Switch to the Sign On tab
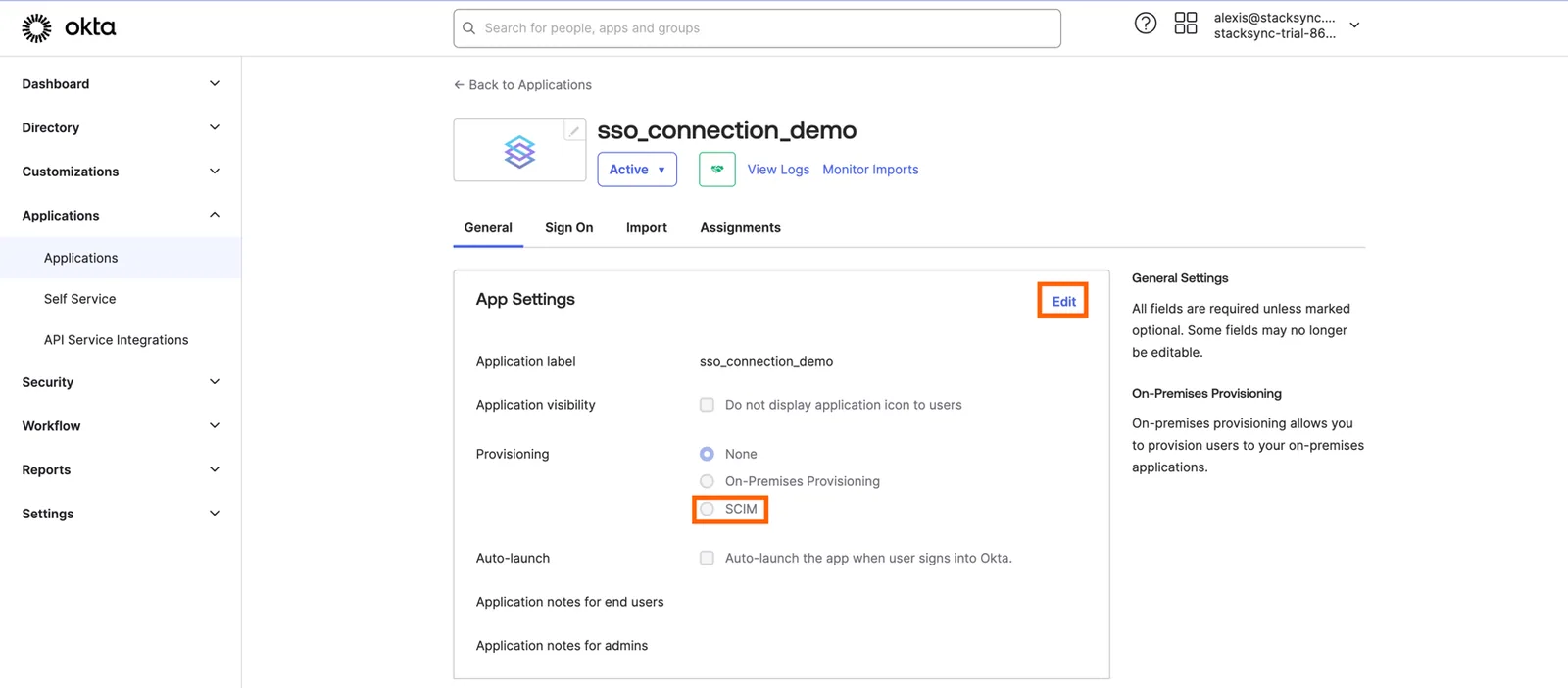This screenshot has width=1568, height=688. pos(569,227)
